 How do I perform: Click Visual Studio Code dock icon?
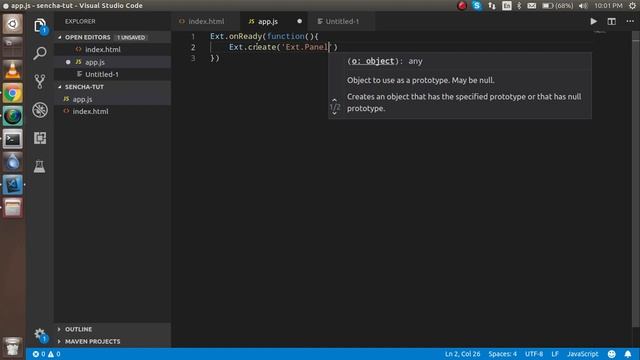[x=13, y=185]
